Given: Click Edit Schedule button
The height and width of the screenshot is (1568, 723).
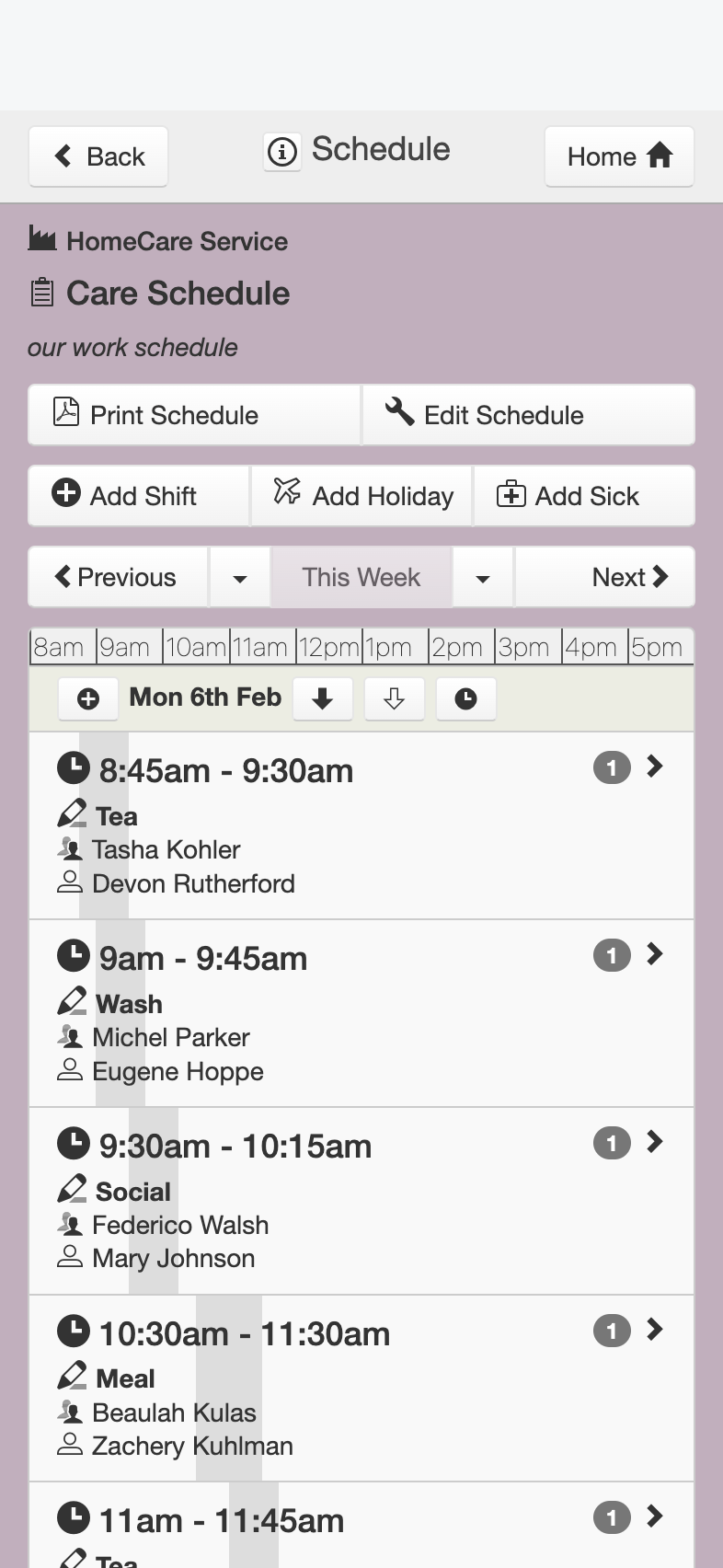Looking at the screenshot, I should click(529, 415).
